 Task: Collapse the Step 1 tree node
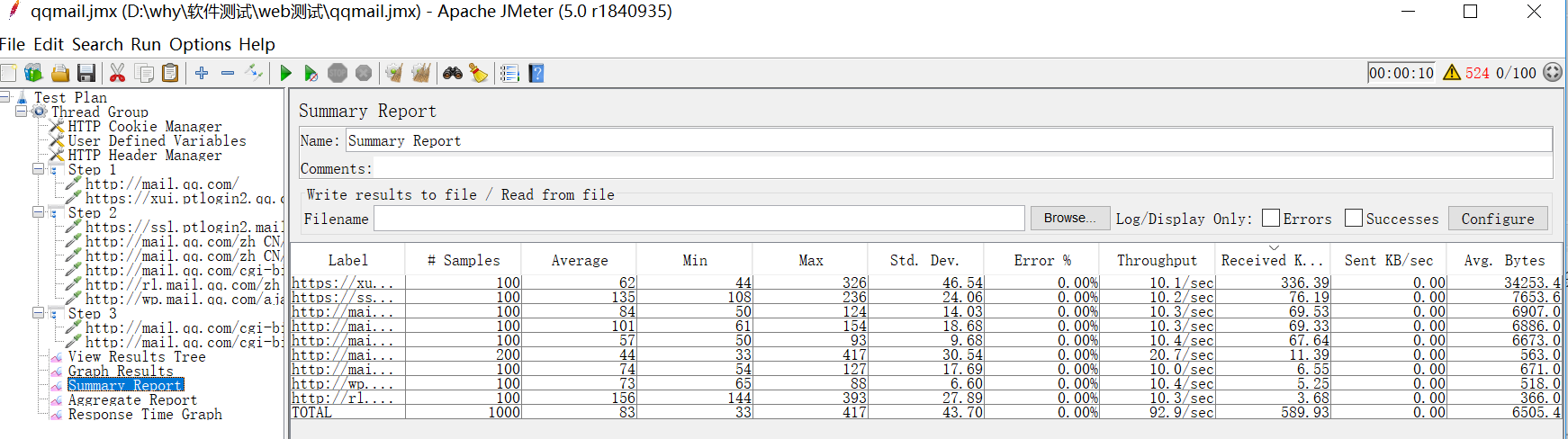[x=39, y=169]
